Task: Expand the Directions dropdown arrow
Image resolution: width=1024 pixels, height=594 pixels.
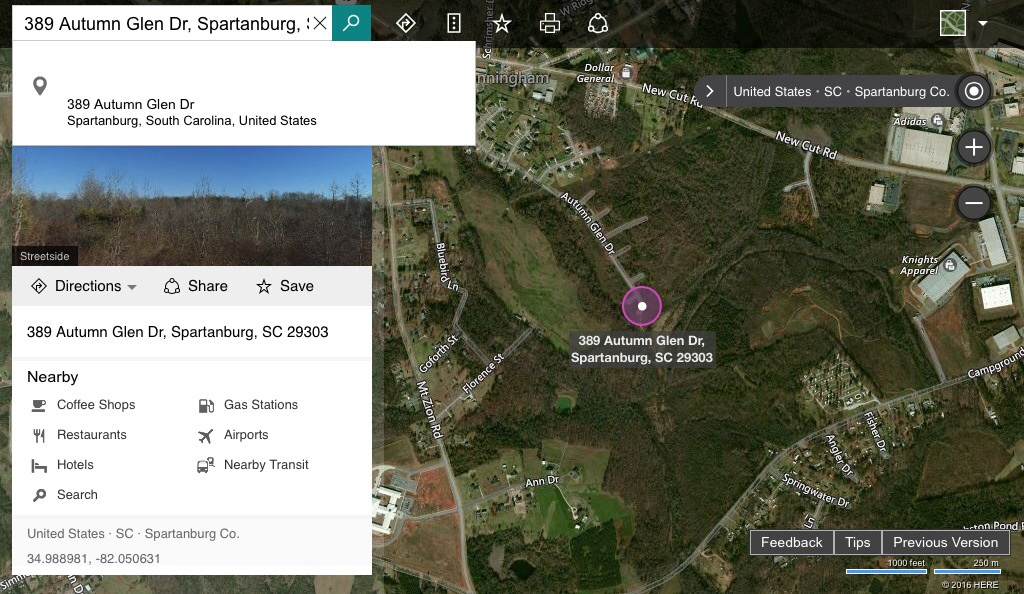Action: tap(132, 287)
